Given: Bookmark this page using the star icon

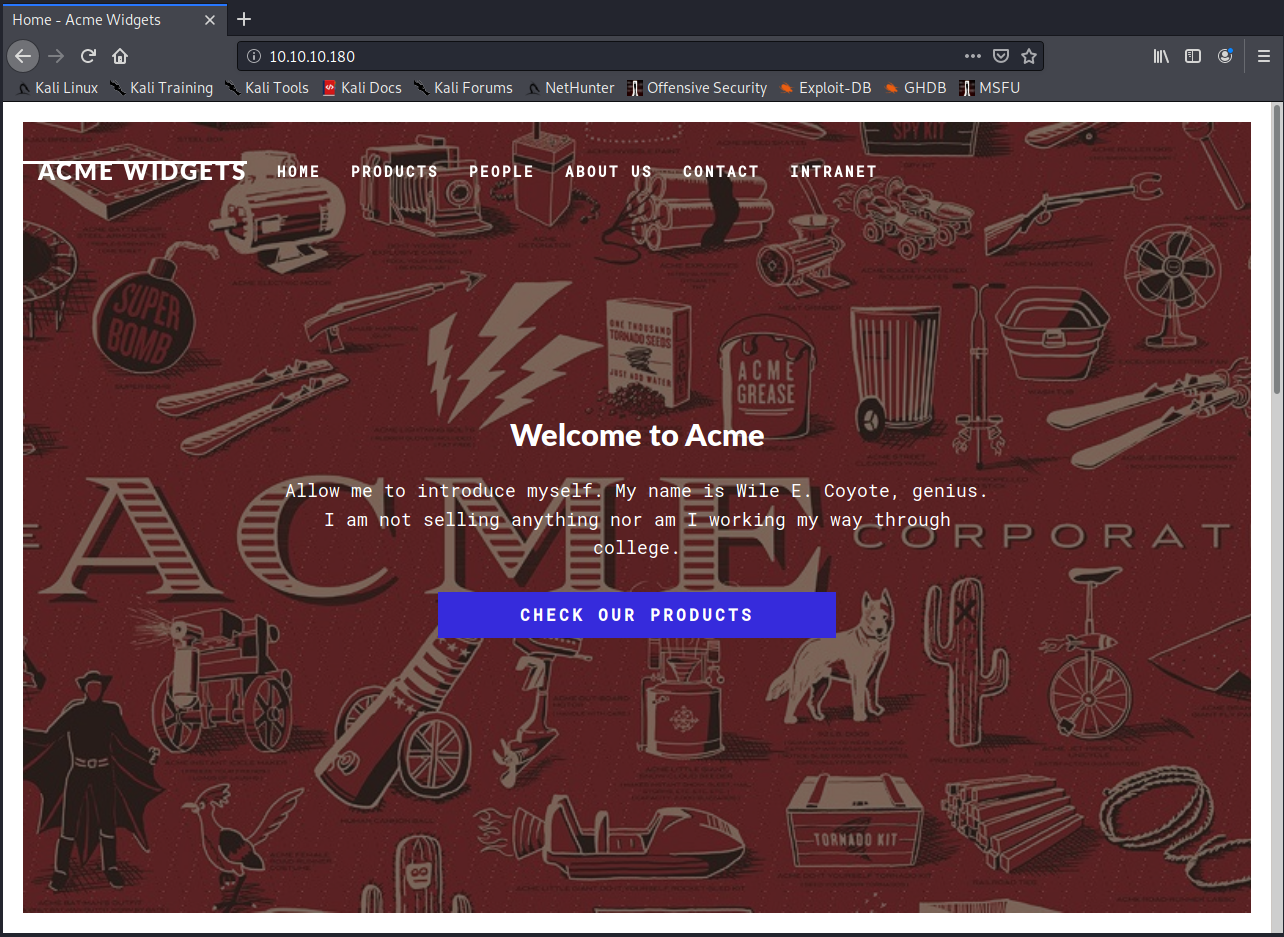Looking at the screenshot, I should pos(1029,56).
